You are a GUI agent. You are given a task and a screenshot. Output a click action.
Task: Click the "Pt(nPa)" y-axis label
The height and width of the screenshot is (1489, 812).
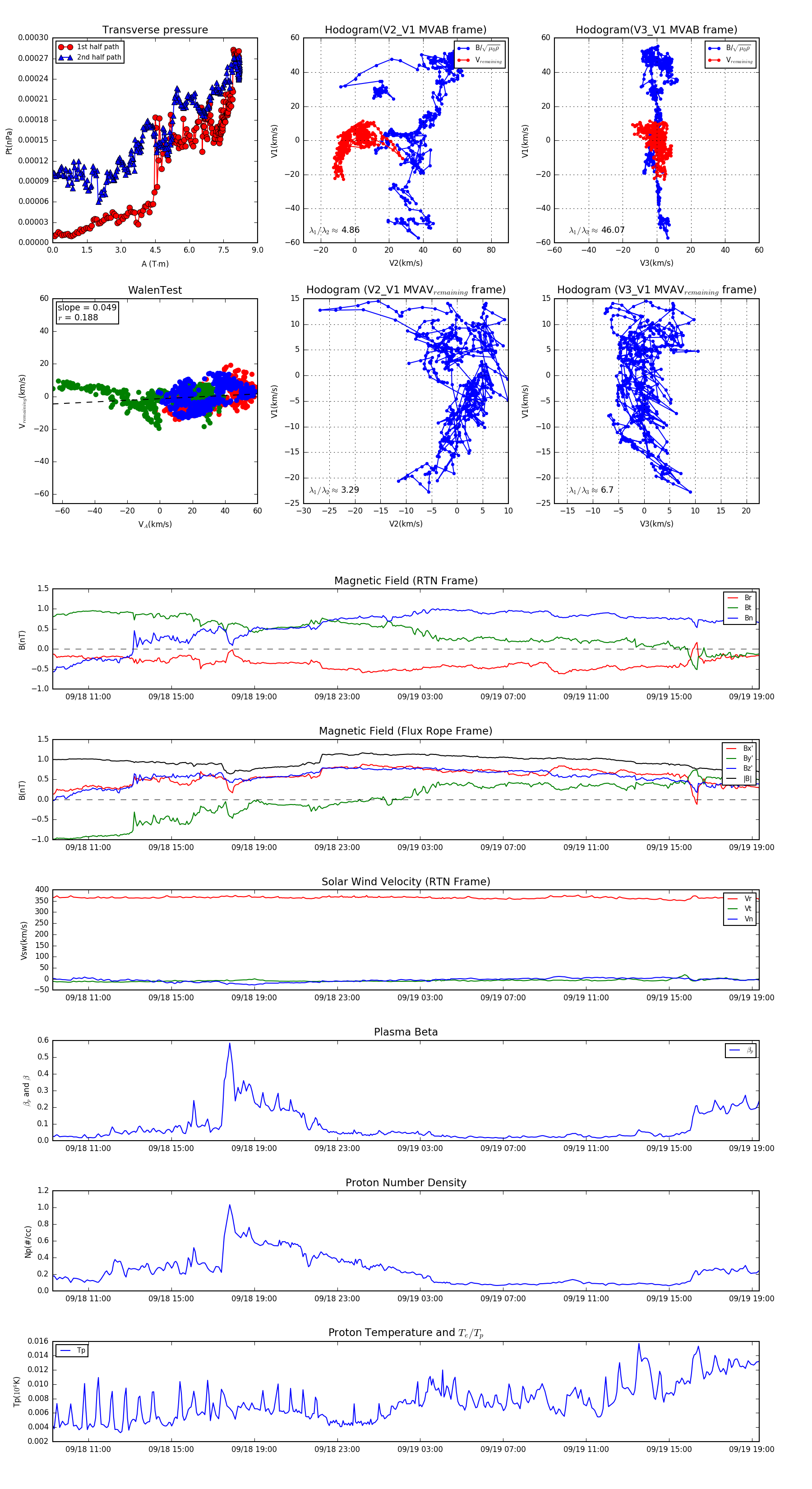point(9,140)
